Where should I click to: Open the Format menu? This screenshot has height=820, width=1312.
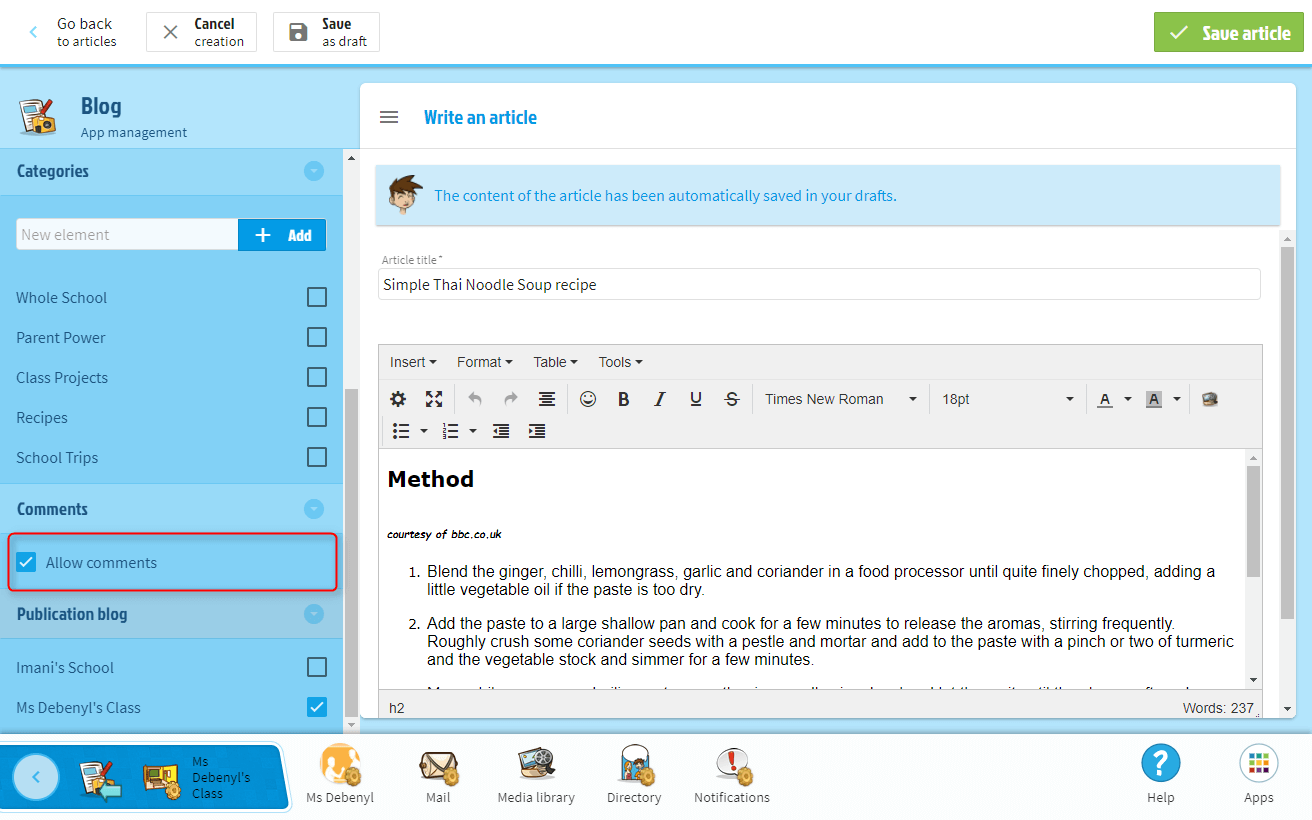tap(485, 362)
